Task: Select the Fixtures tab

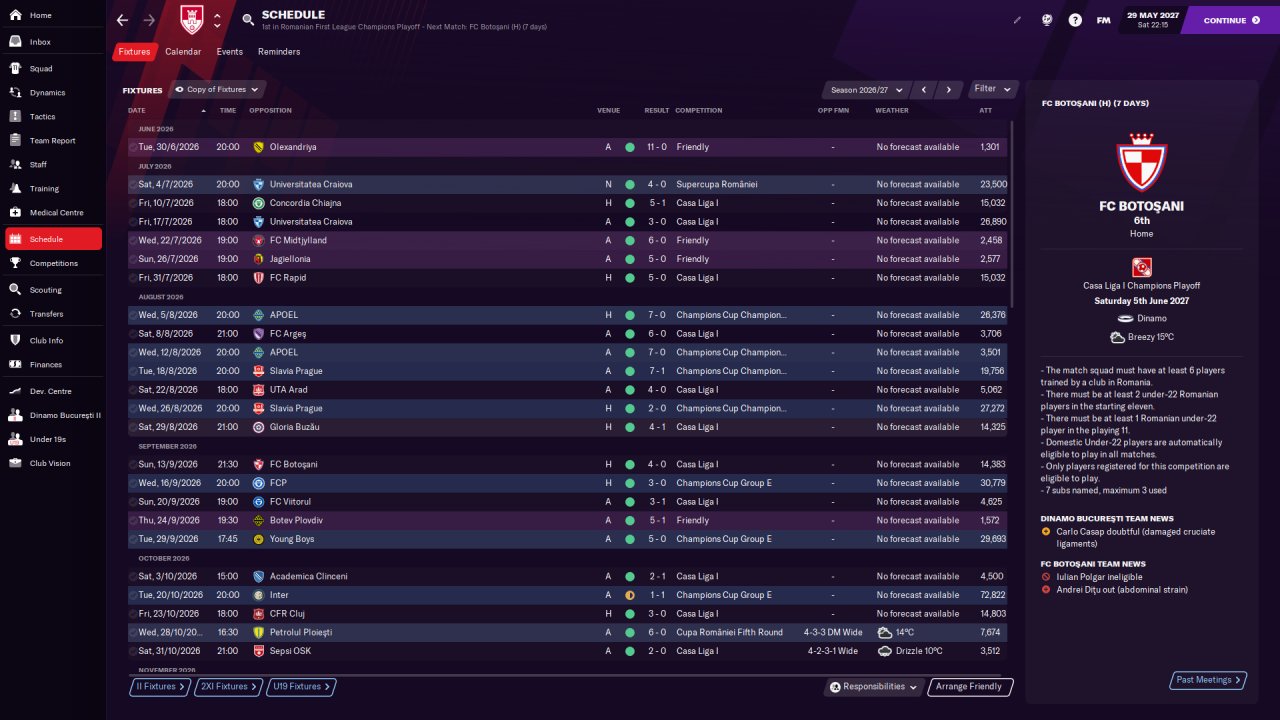Action: [x=134, y=52]
